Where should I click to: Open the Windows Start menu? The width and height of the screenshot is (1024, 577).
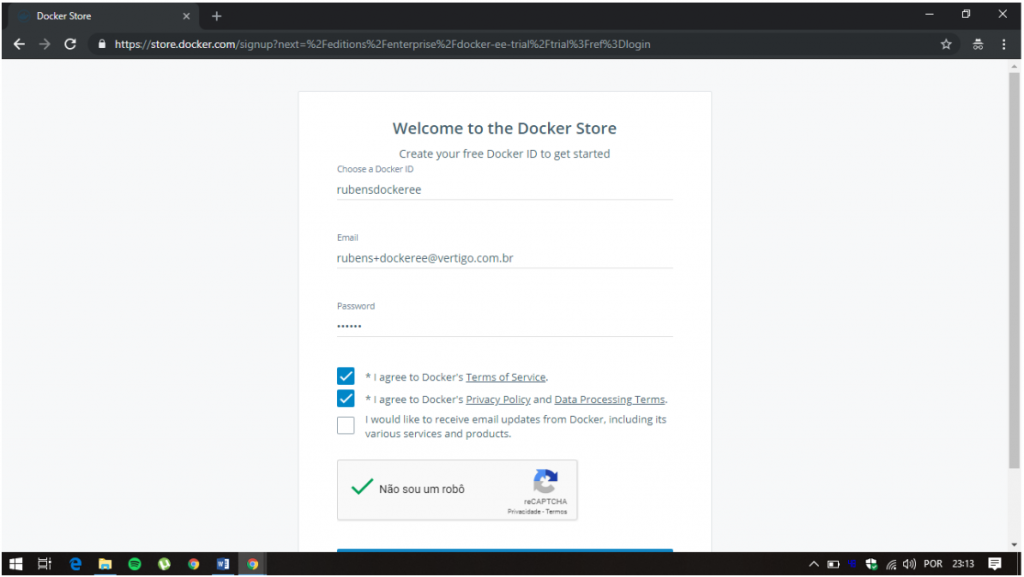point(16,564)
